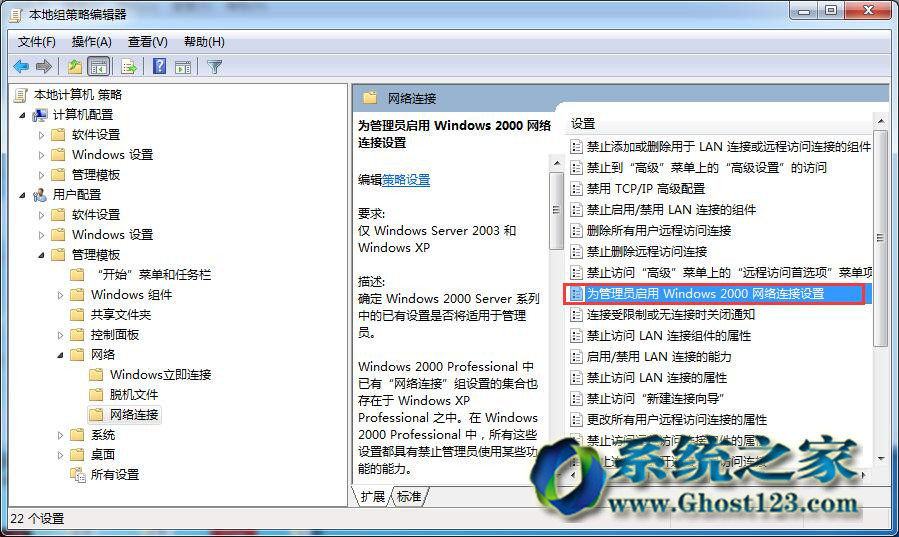Open the 策略设置 link
Image resolution: width=899 pixels, height=537 pixels.
406,180
